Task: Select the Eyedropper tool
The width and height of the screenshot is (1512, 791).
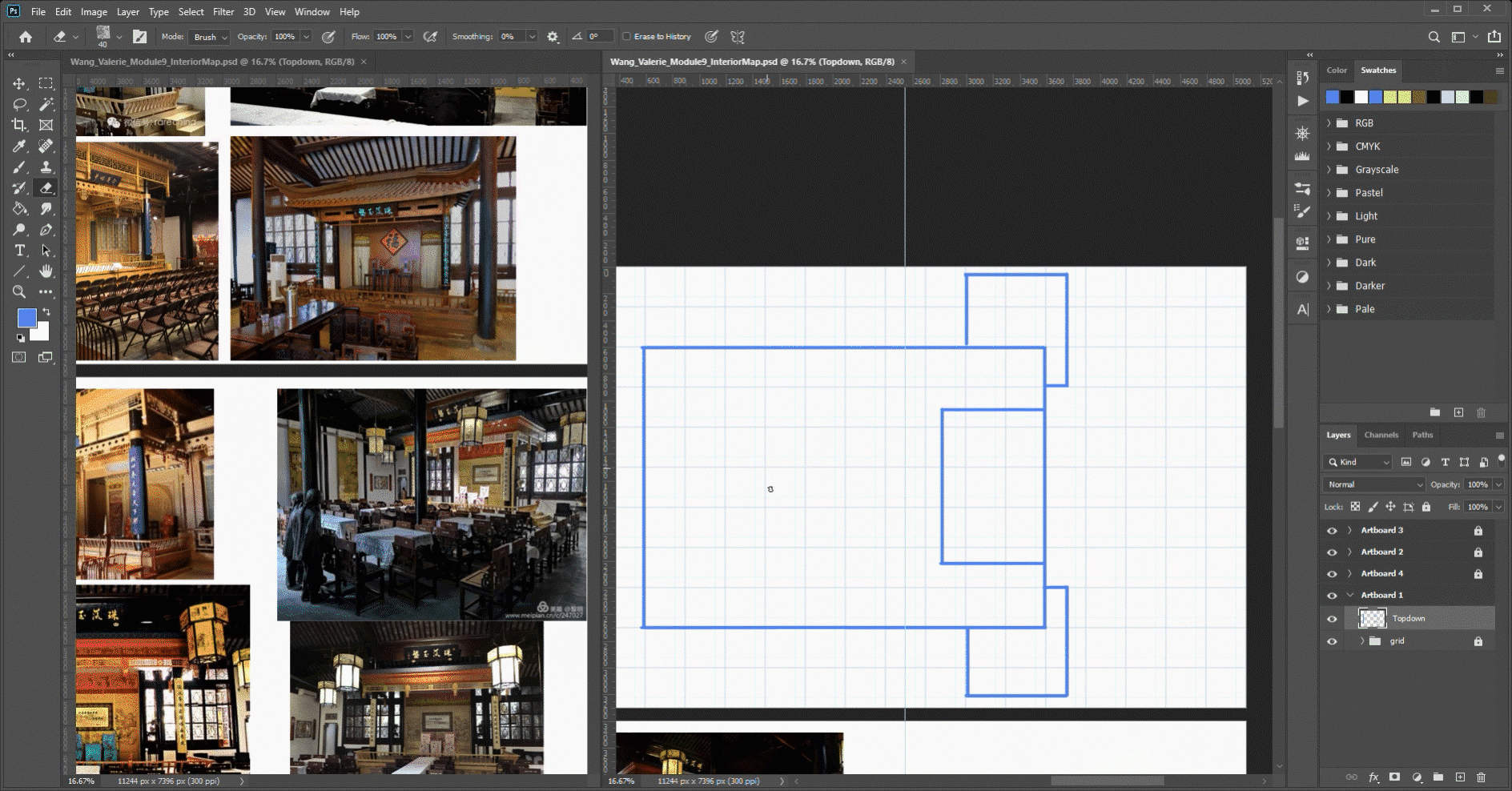Action: pyautogui.click(x=19, y=146)
